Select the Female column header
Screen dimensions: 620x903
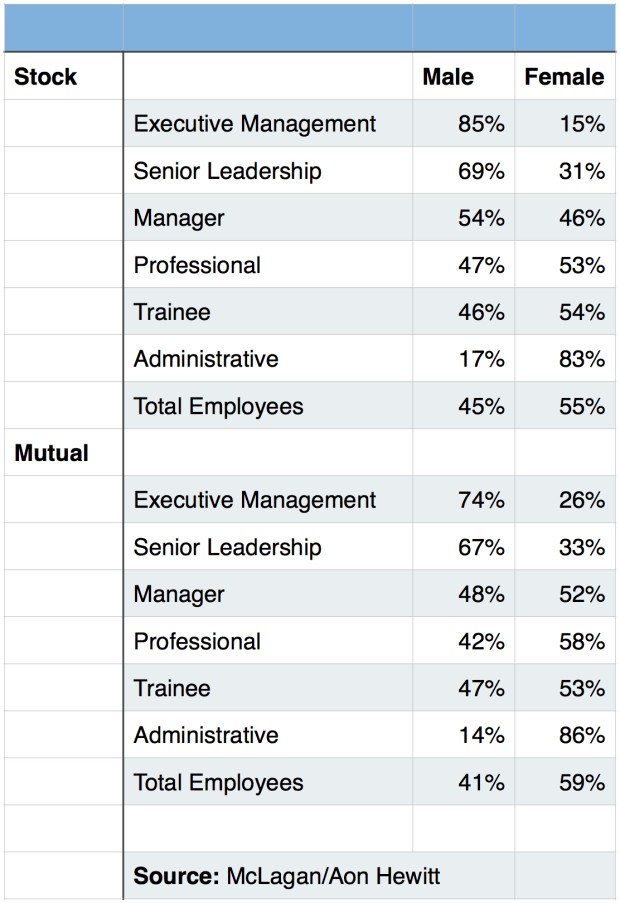564,77
